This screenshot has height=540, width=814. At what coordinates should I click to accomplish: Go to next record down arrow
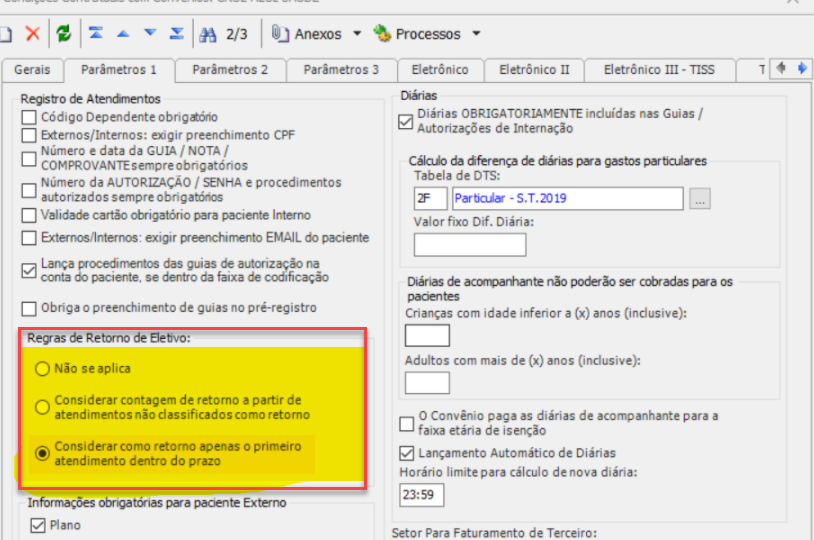[x=150, y=33]
